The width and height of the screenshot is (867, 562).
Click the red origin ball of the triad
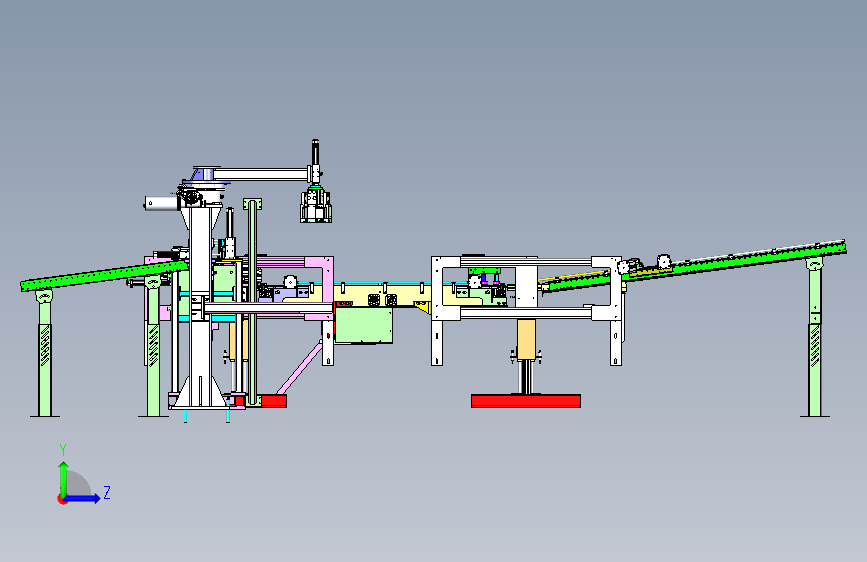pyautogui.click(x=62, y=499)
